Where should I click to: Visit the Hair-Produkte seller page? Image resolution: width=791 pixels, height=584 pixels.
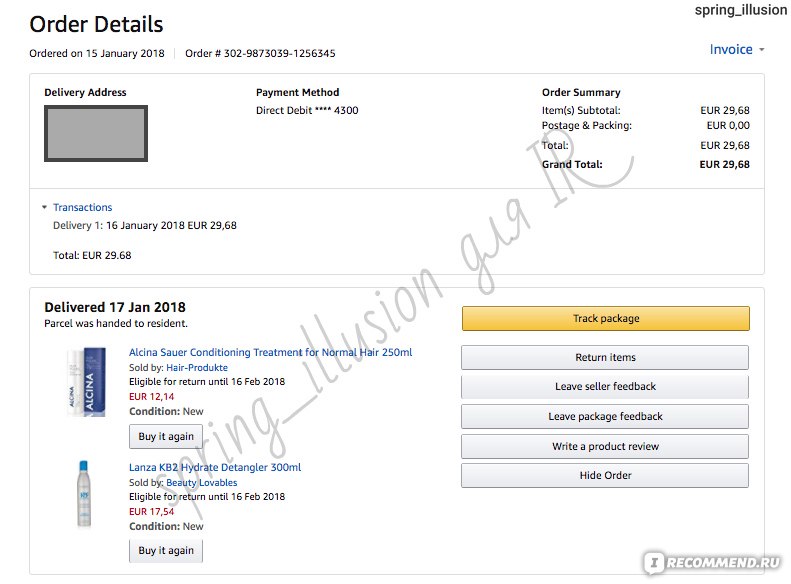point(197,368)
